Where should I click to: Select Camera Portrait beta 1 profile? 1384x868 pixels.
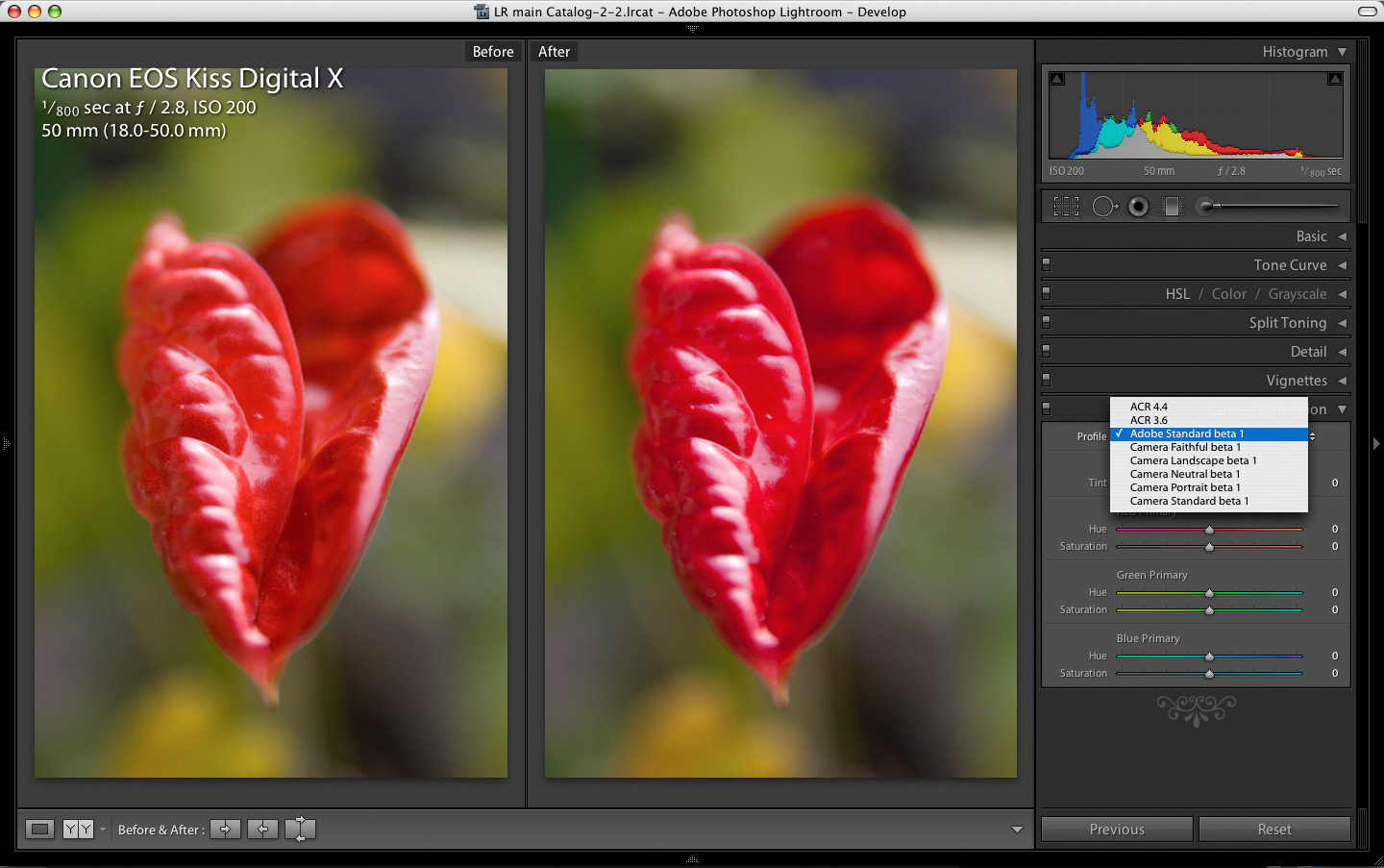coord(1209,487)
